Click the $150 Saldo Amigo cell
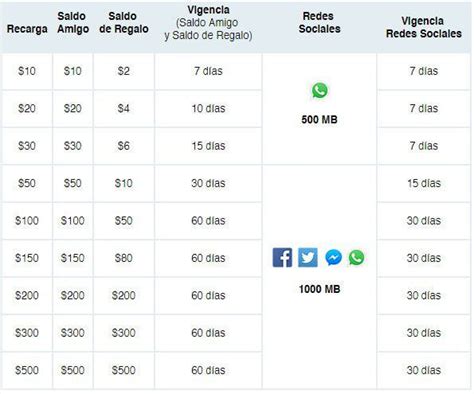 click(x=73, y=258)
